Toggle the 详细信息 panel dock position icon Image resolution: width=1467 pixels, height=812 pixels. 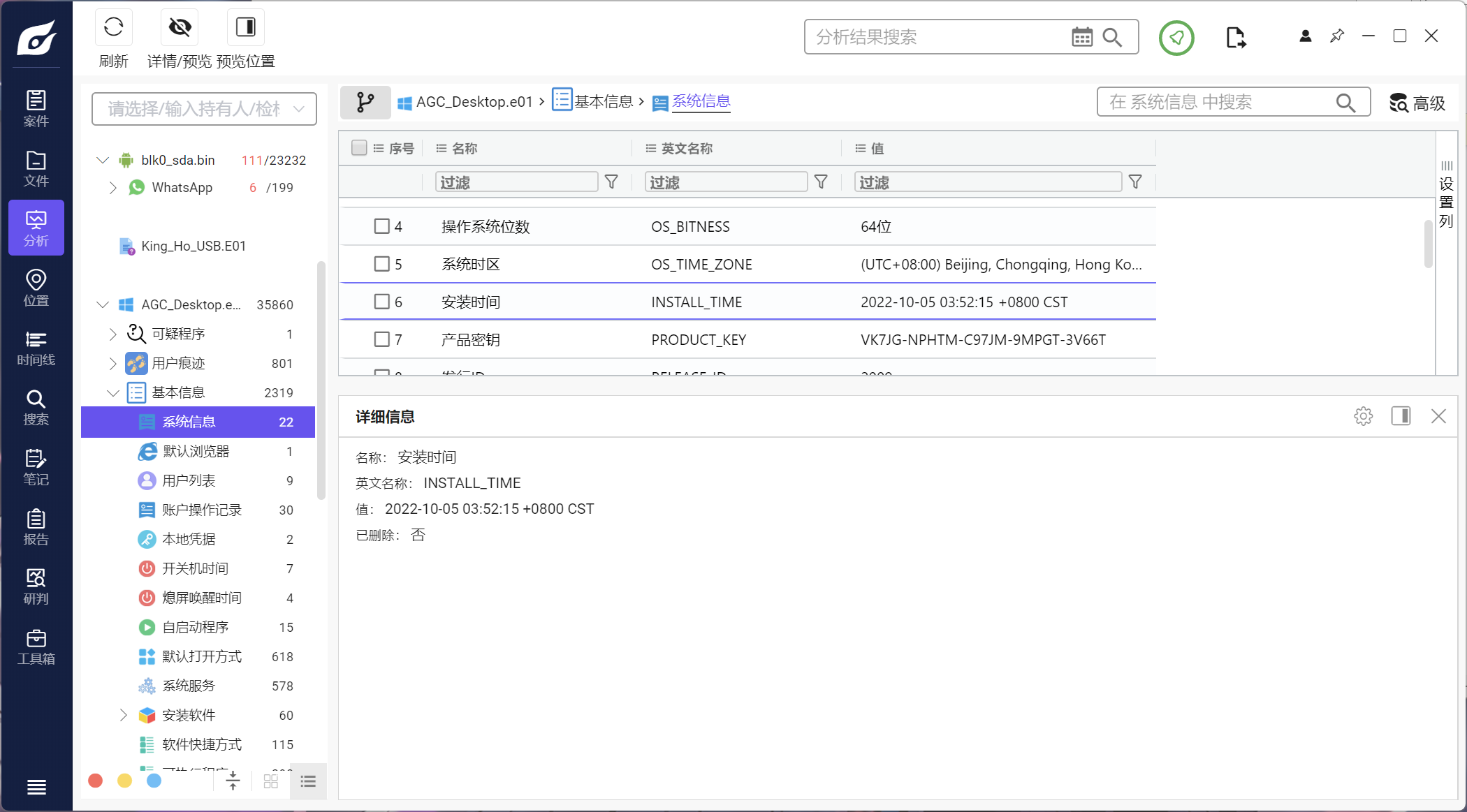(x=1401, y=416)
